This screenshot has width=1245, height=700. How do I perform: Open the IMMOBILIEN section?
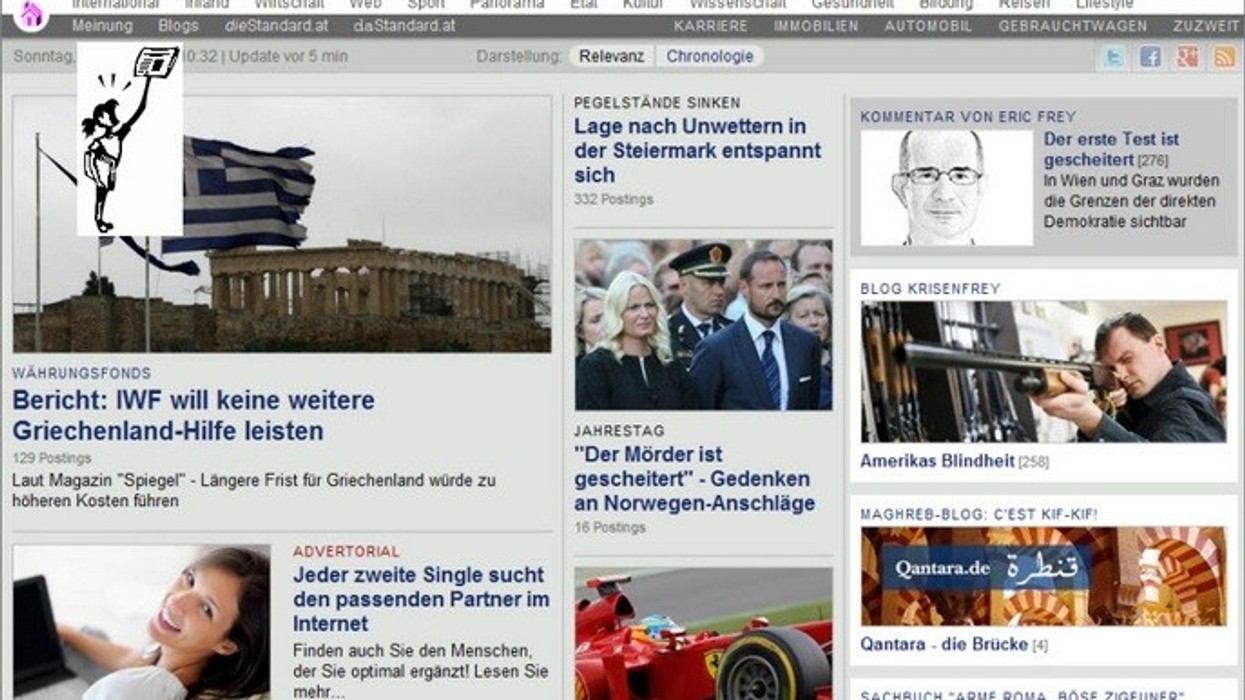click(815, 26)
